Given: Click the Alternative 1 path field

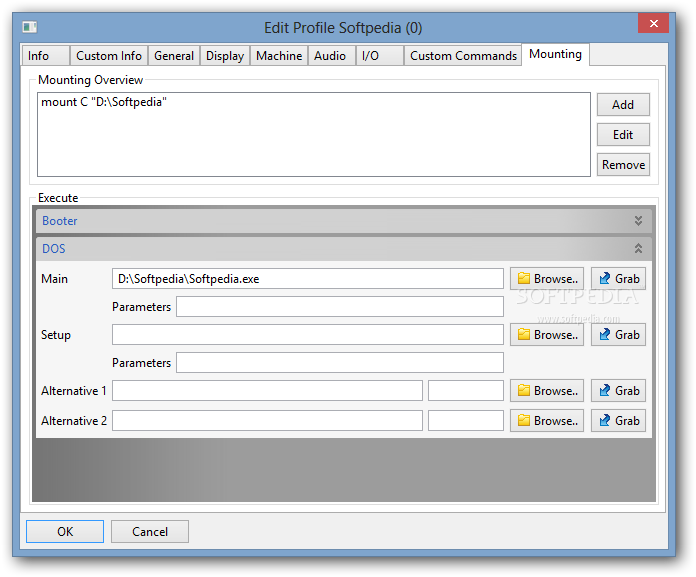Looking at the screenshot, I should click(267, 391).
